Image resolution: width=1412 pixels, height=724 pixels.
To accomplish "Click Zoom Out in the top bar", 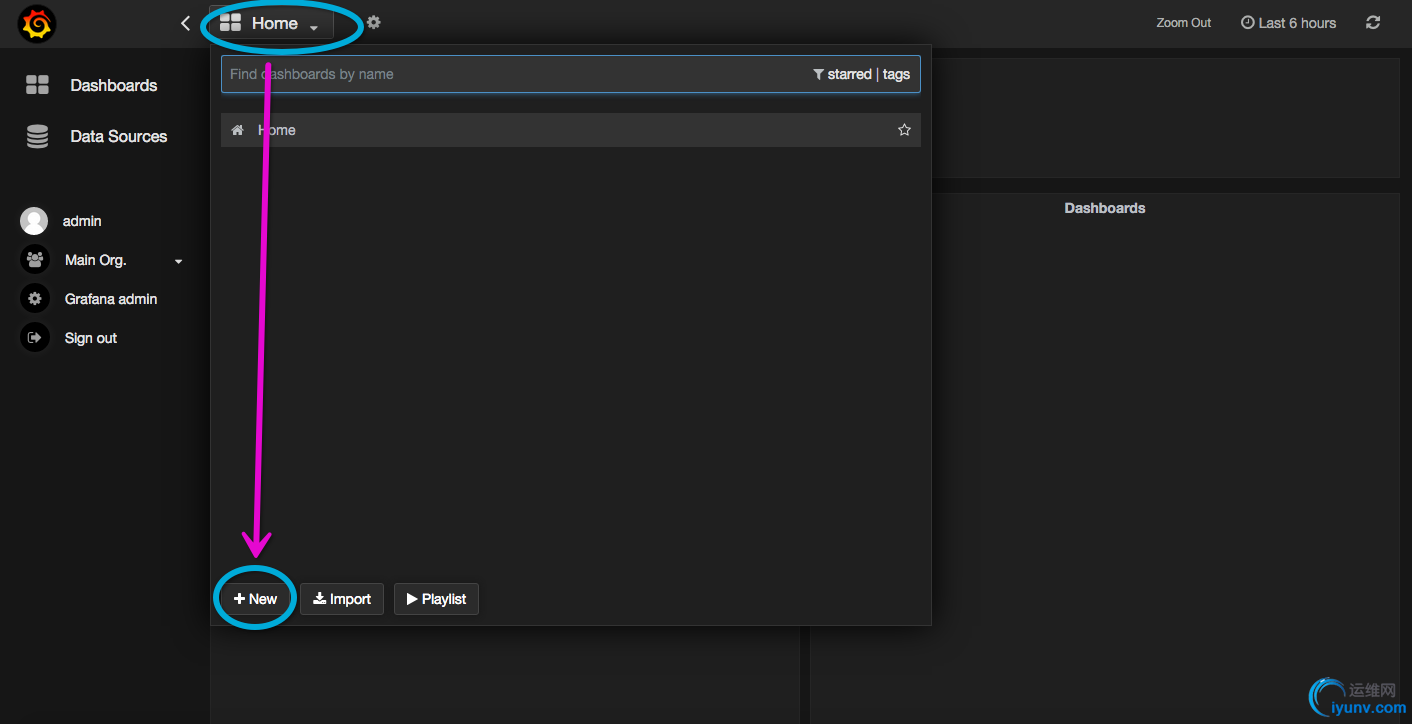I will coord(1183,23).
